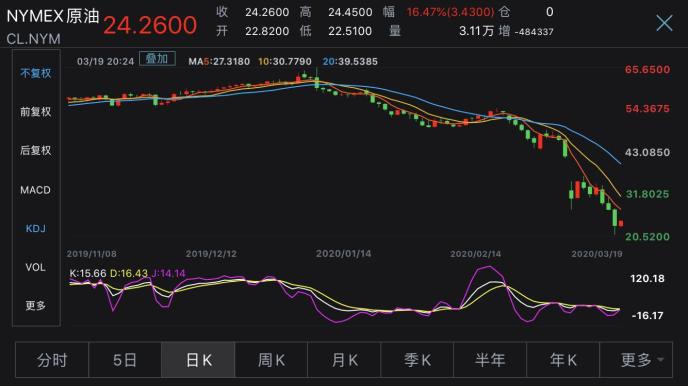
Task: Click the 叠加 overlay button
Action: pos(157,59)
